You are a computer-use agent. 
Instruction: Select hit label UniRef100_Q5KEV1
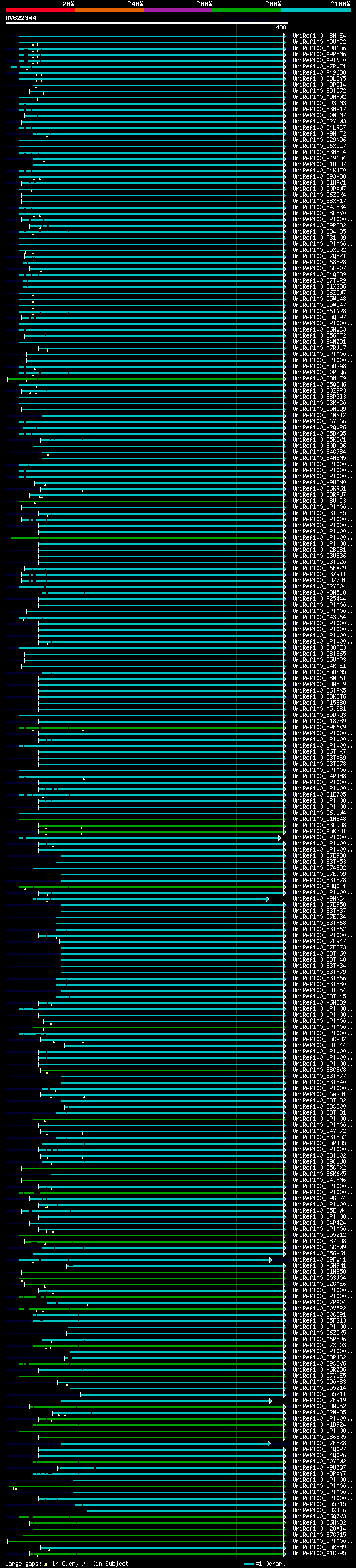(x=319, y=439)
